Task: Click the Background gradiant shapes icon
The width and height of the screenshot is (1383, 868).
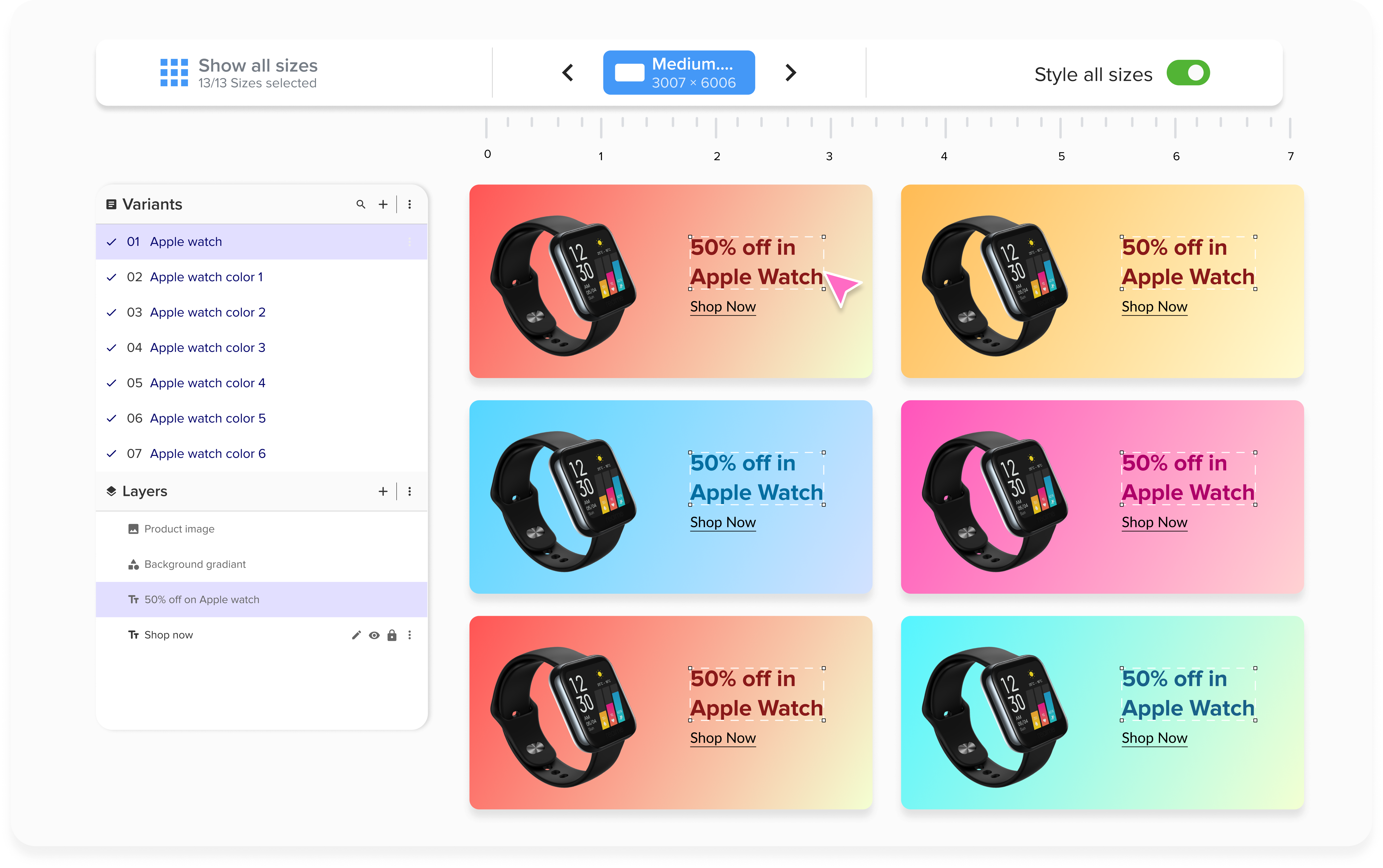Action: tap(133, 564)
